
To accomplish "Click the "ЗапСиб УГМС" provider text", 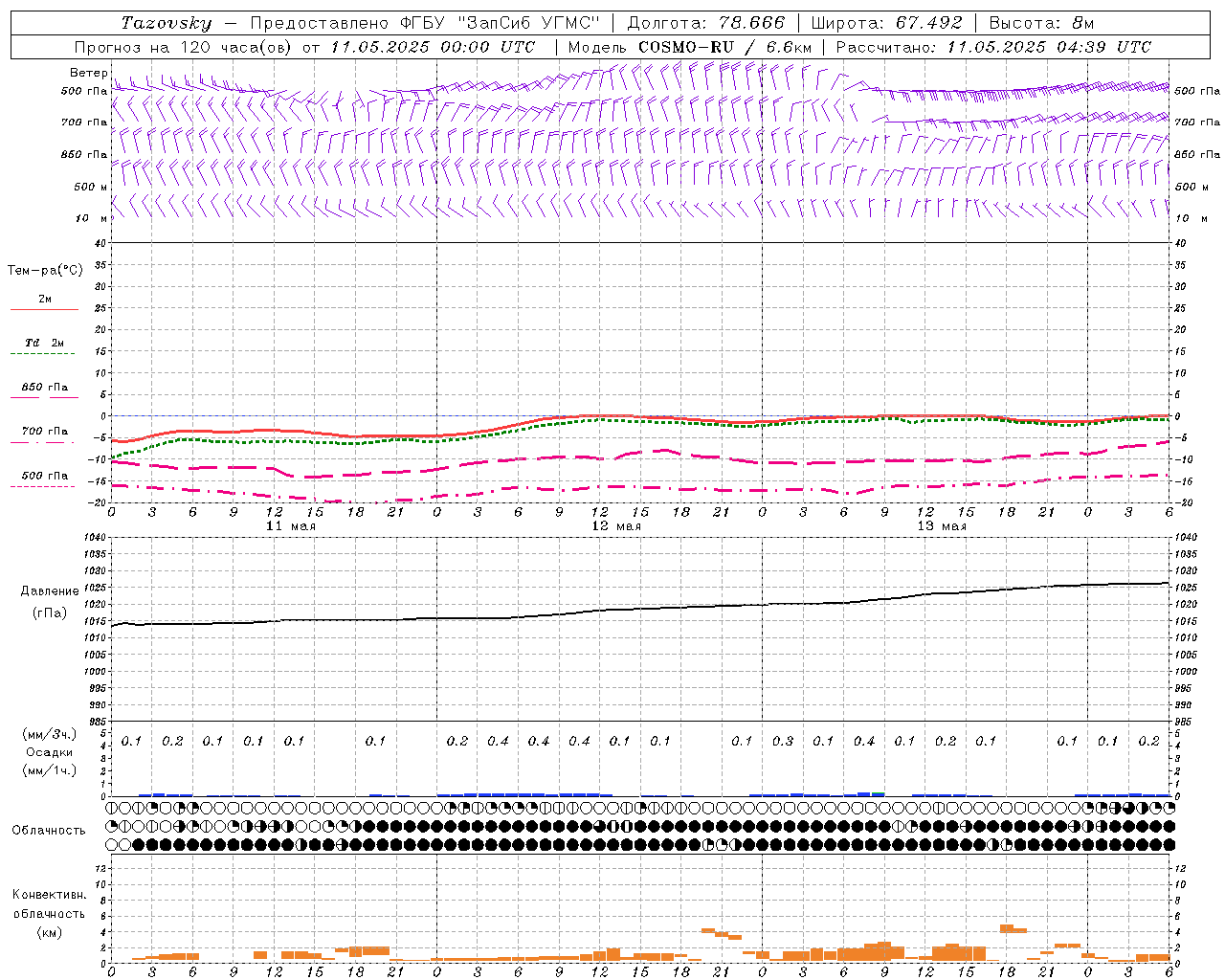I will point(528,23).
